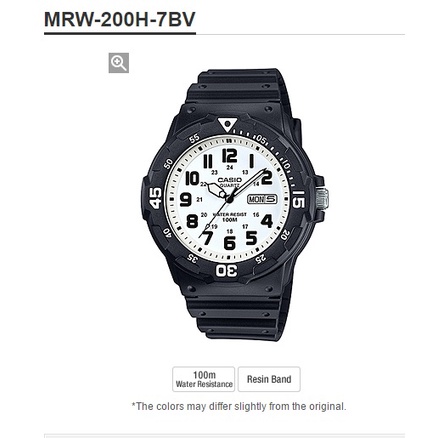Click the large 6 on dial
The width and height of the screenshot is (438, 438).
pyautogui.click(x=229, y=243)
